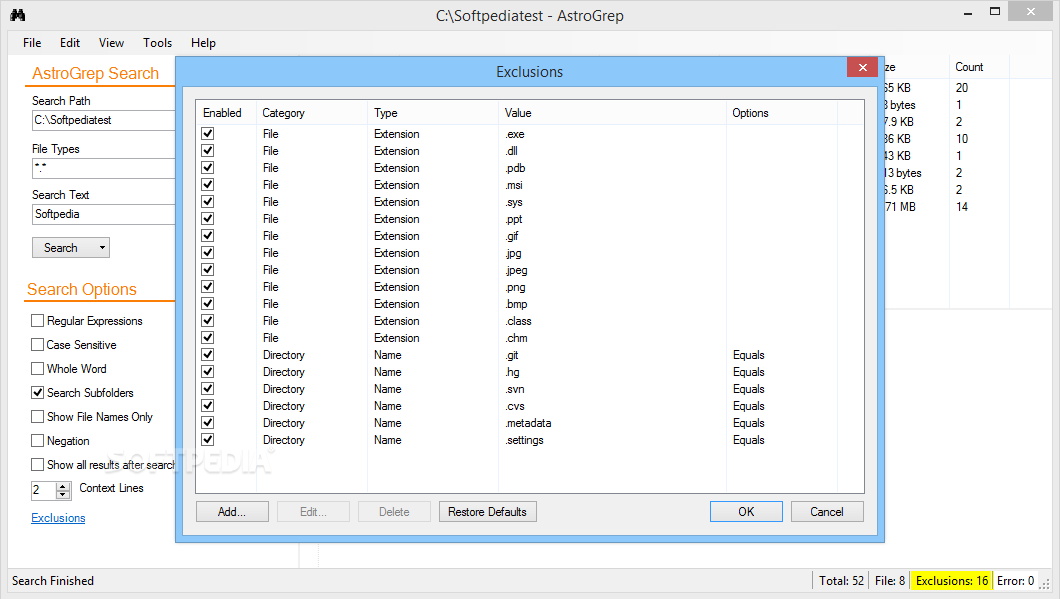
Task: Open the Help menu
Action: pyautogui.click(x=203, y=43)
